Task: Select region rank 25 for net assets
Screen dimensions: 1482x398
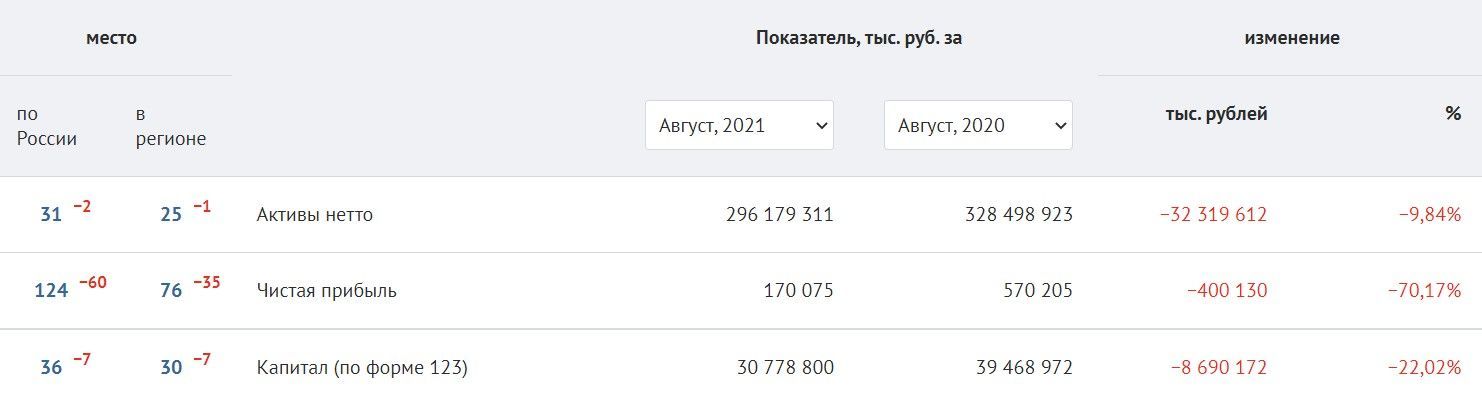Action: click(171, 214)
